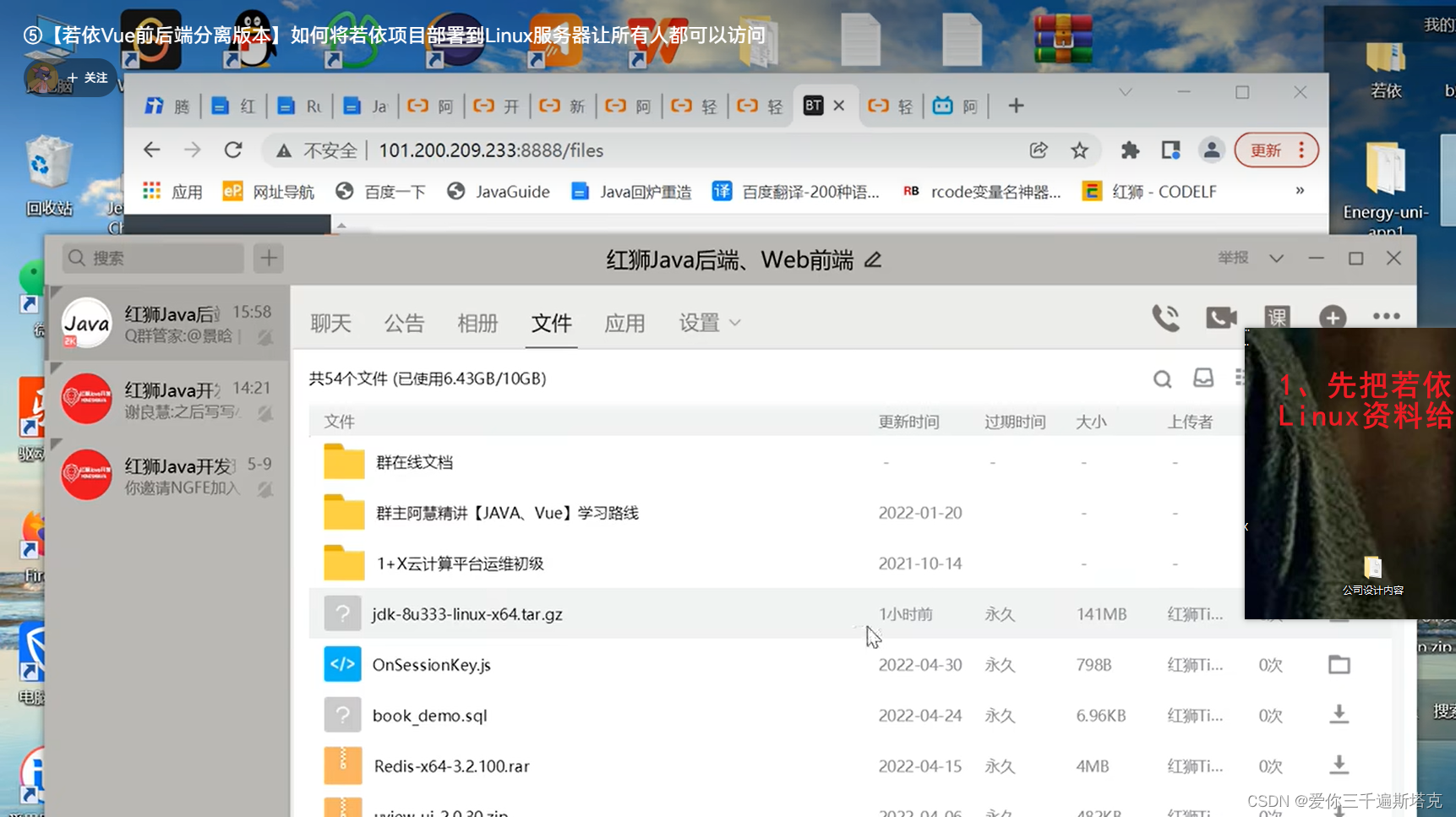Switch to the 聊天 tab
1456x817 pixels.
[330, 323]
